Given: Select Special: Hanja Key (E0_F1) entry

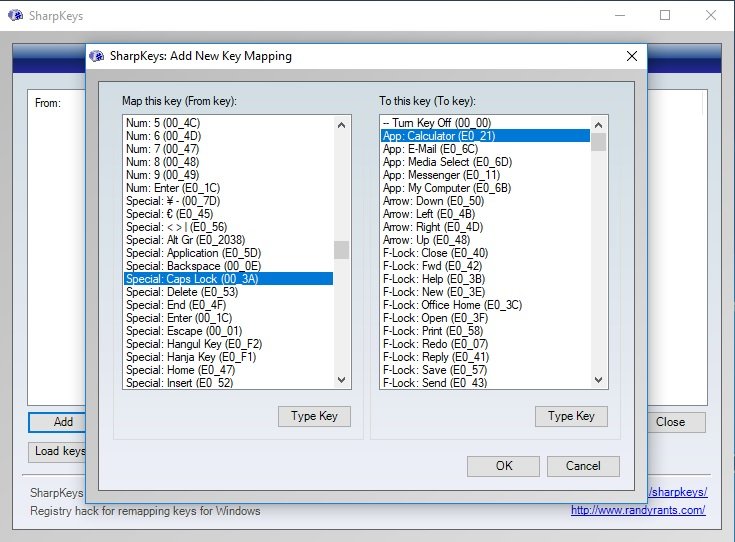Looking at the screenshot, I should pos(228,357).
